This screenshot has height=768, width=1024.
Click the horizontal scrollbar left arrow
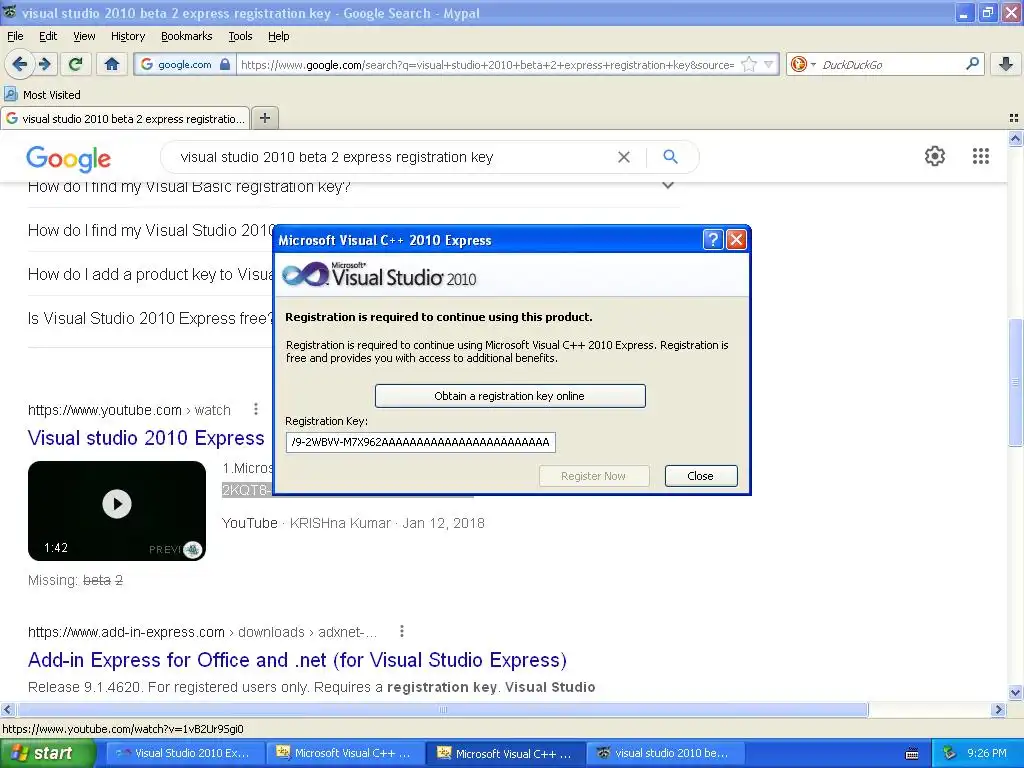(x=7, y=709)
